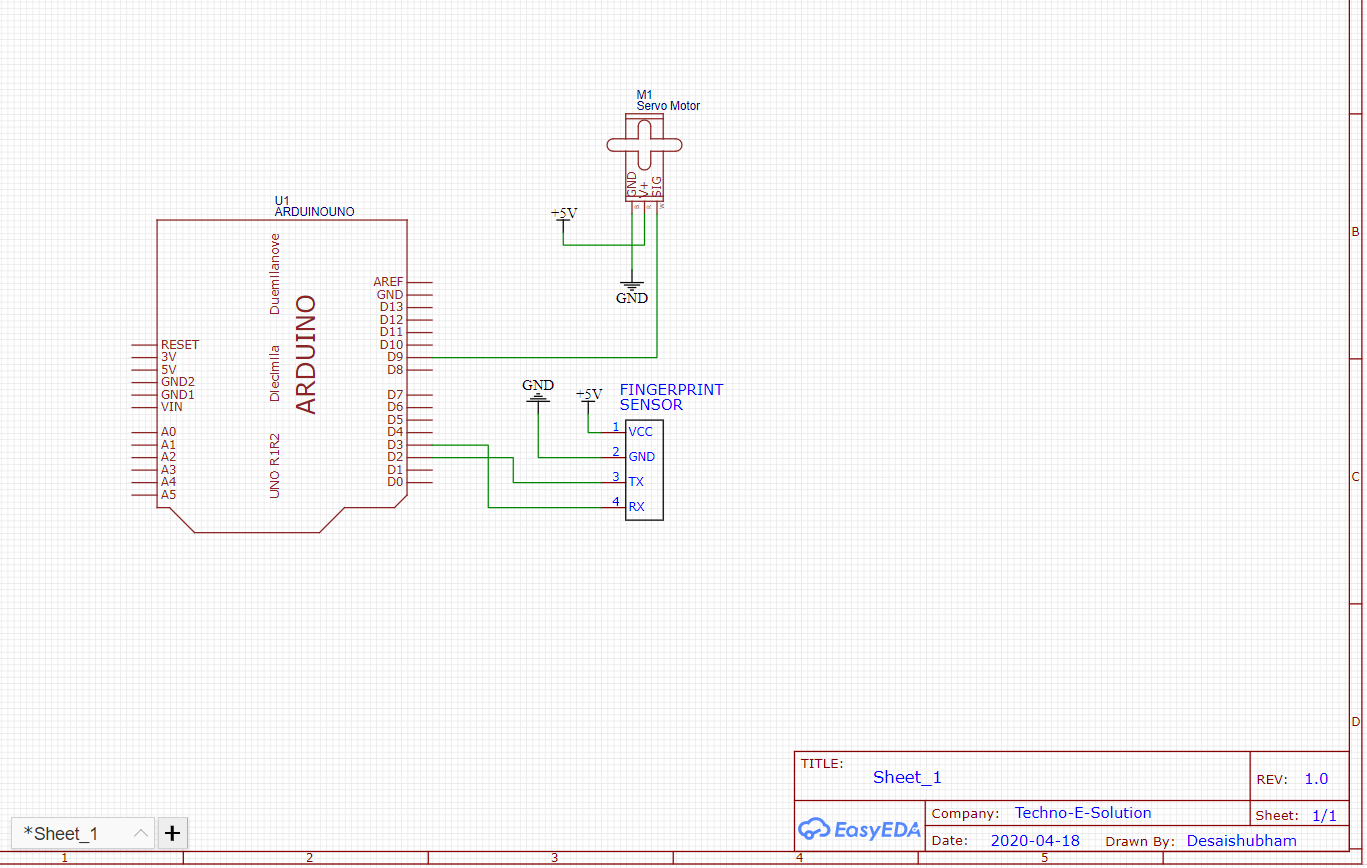Click the Techno-E-Solution company name
1367x868 pixels.
1082,812
